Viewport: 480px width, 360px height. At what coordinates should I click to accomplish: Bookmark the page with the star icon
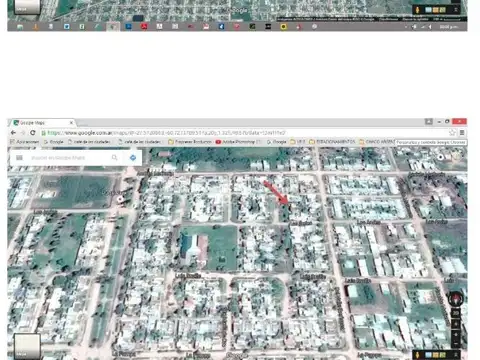click(x=452, y=133)
